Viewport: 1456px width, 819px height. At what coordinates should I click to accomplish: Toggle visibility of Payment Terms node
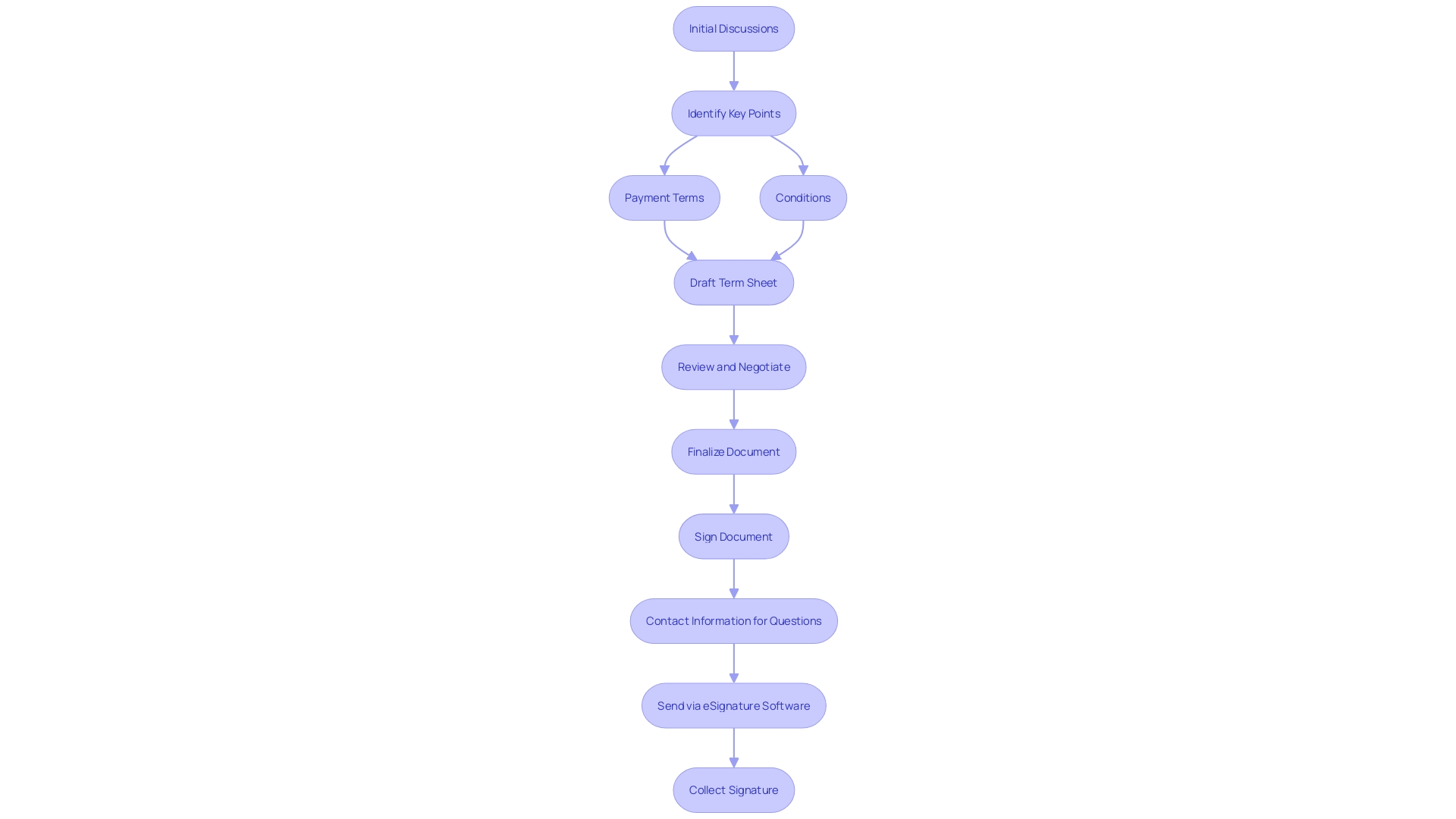[x=663, y=197]
